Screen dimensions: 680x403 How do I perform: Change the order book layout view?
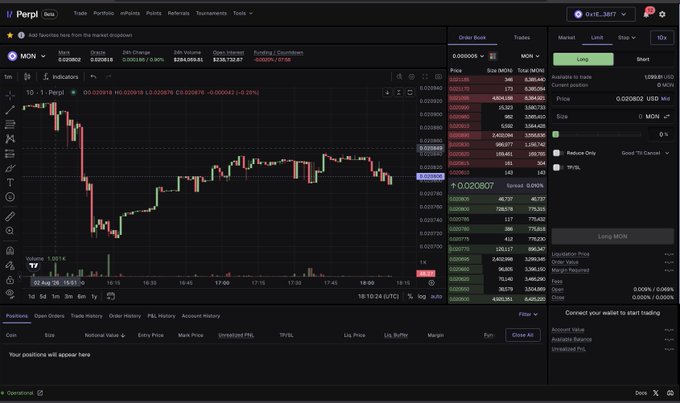pos(493,56)
